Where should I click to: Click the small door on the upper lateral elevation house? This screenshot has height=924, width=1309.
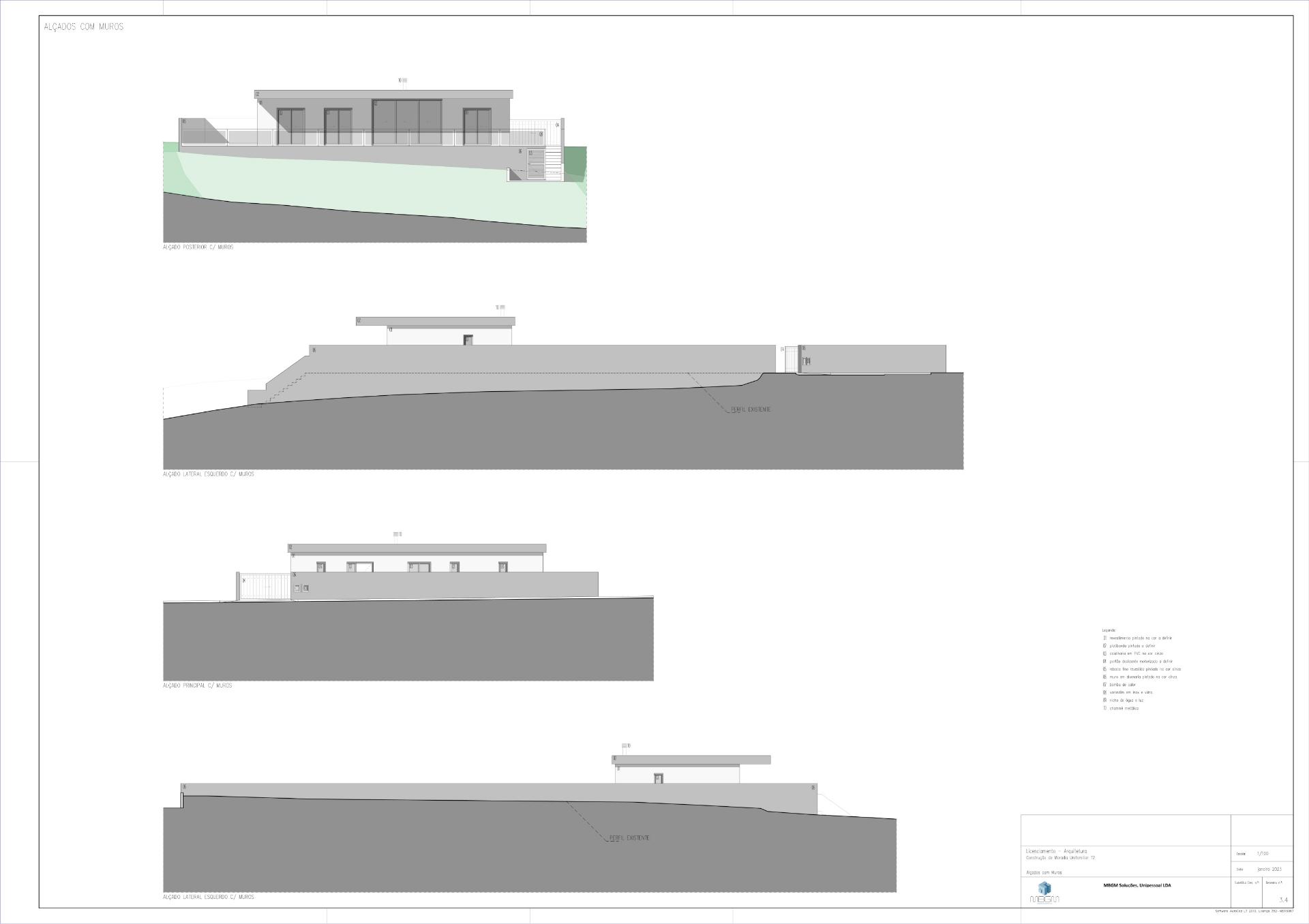point(468,339)
